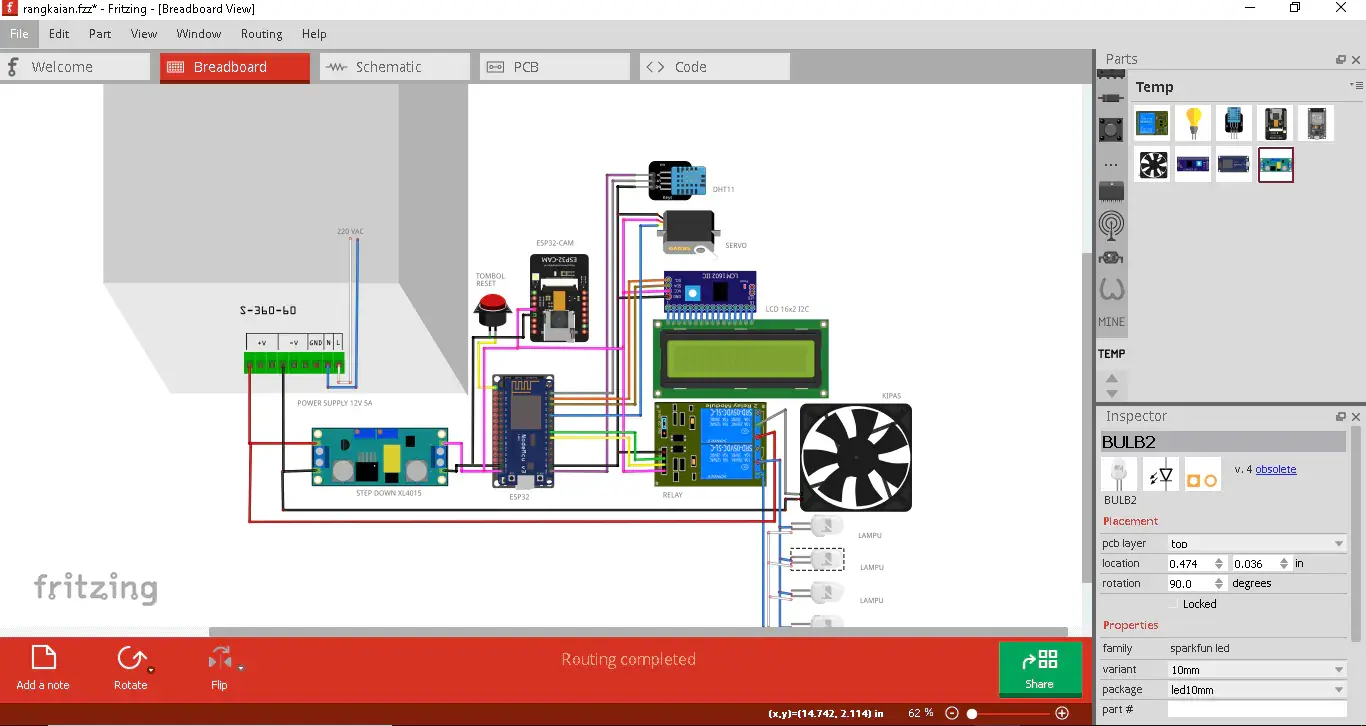Click the Add a note icon
The height and width of the screenshot is (726, 1366).
[x=43, y=658]
